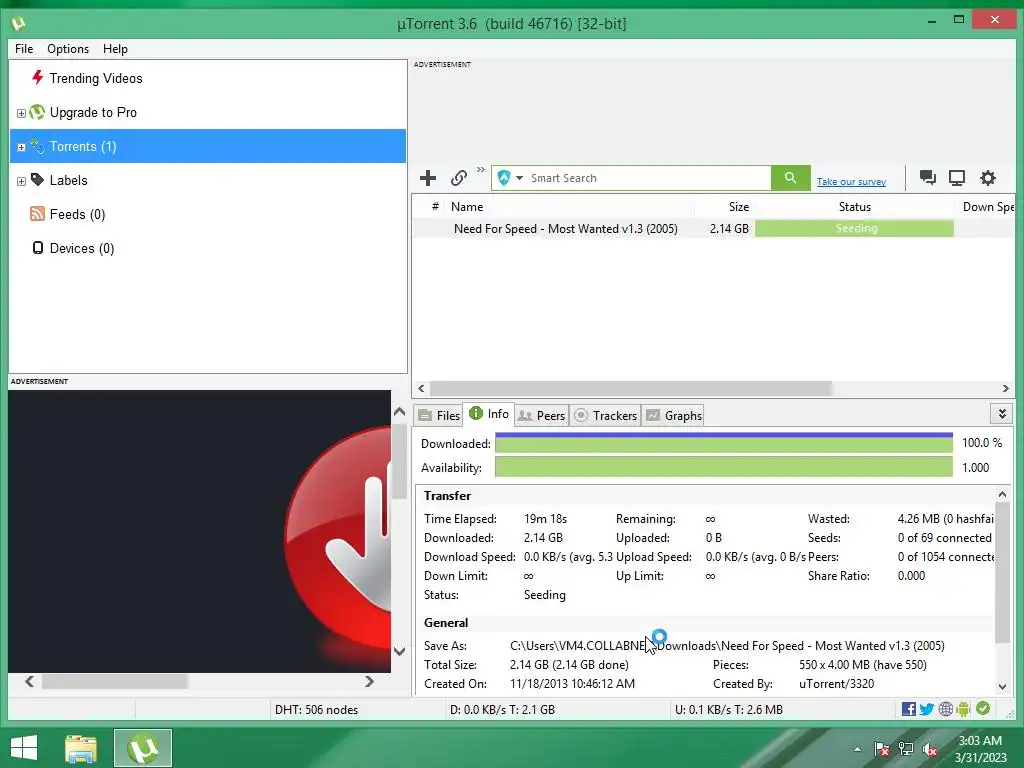Select the Torrents (1) sidebar item
The width and height of the screenshot is (1024, 768).
point(208,146)
